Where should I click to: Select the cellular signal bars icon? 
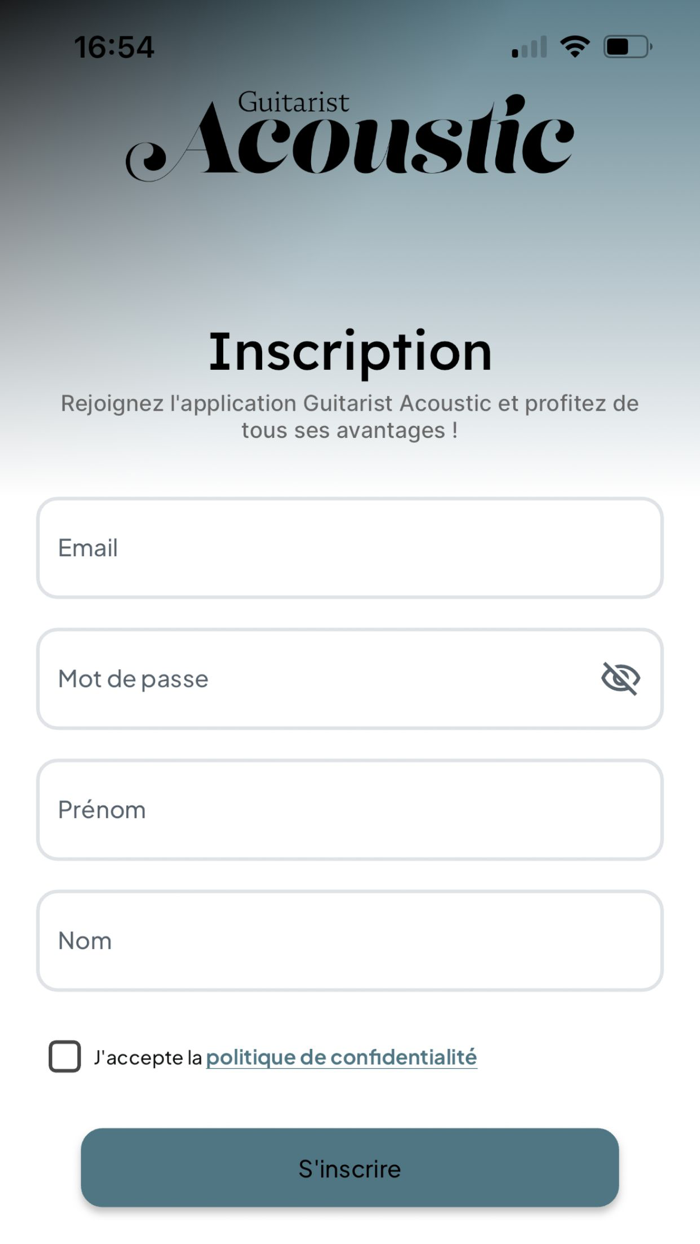[527, 46]
